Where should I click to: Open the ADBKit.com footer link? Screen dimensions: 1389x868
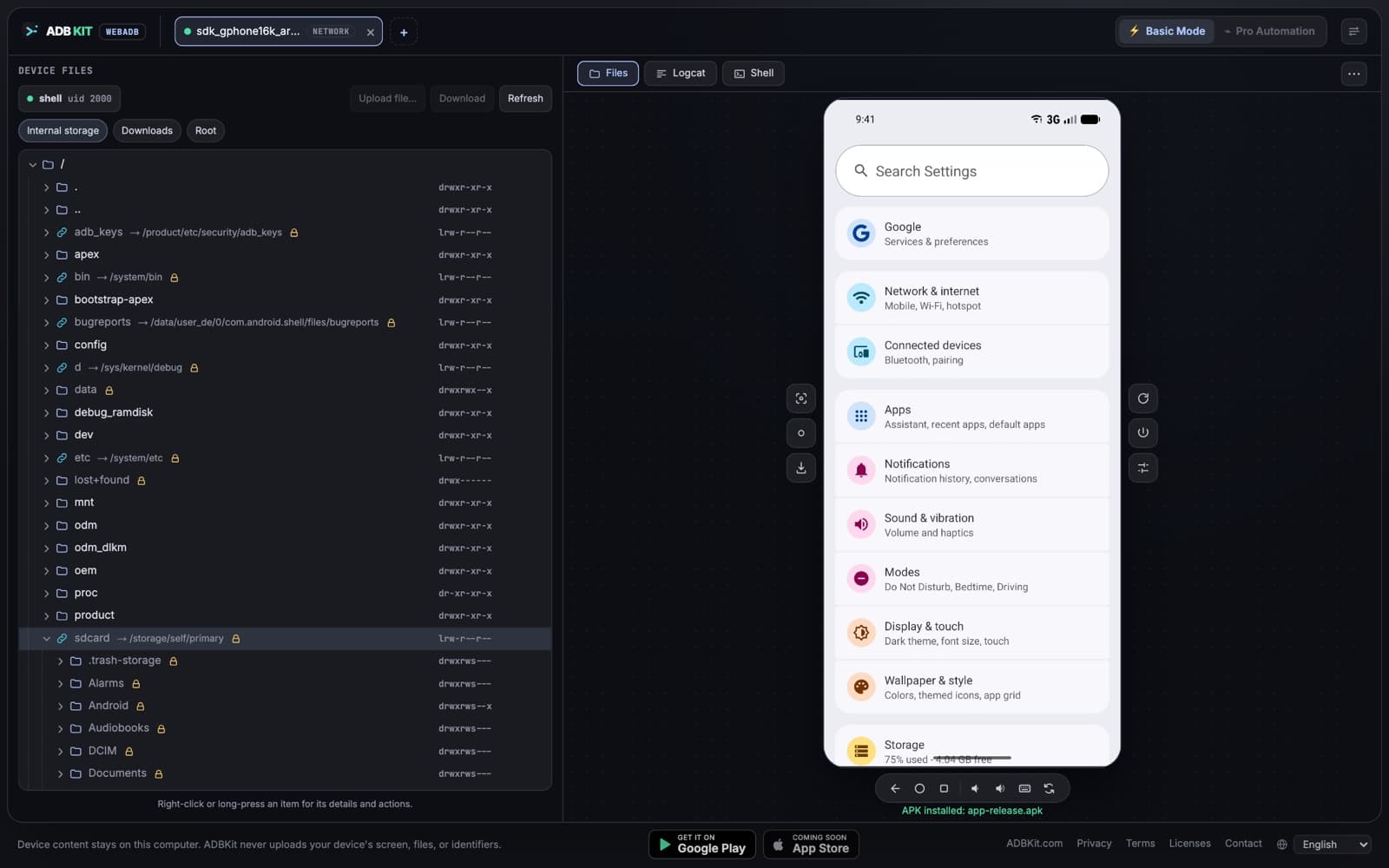pyautogui.click(x=1034, y=844)
